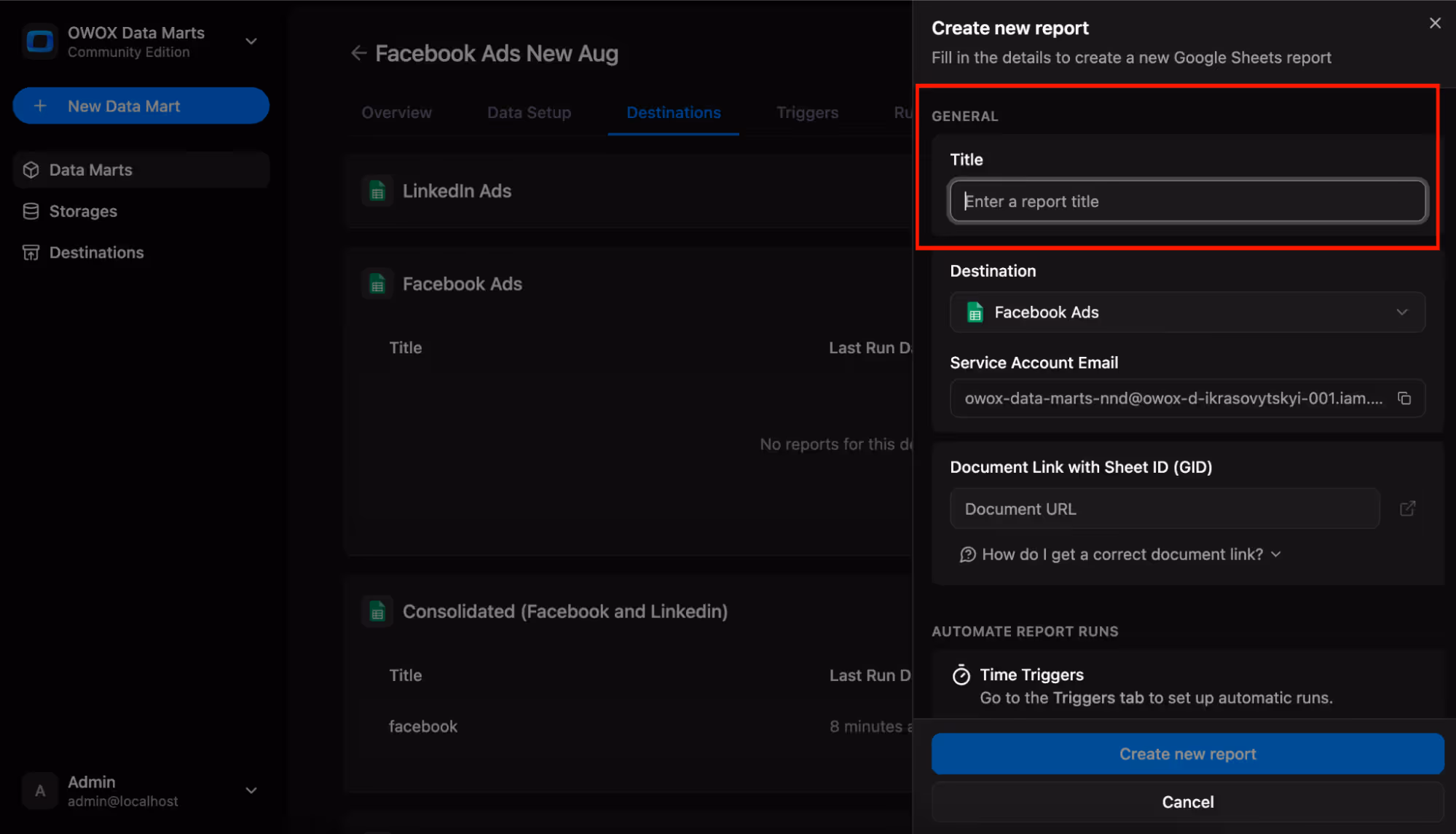Viewport: 1456px width, 834px height.
Task: Close the Create new report panel
Action: pos(1435,23)
